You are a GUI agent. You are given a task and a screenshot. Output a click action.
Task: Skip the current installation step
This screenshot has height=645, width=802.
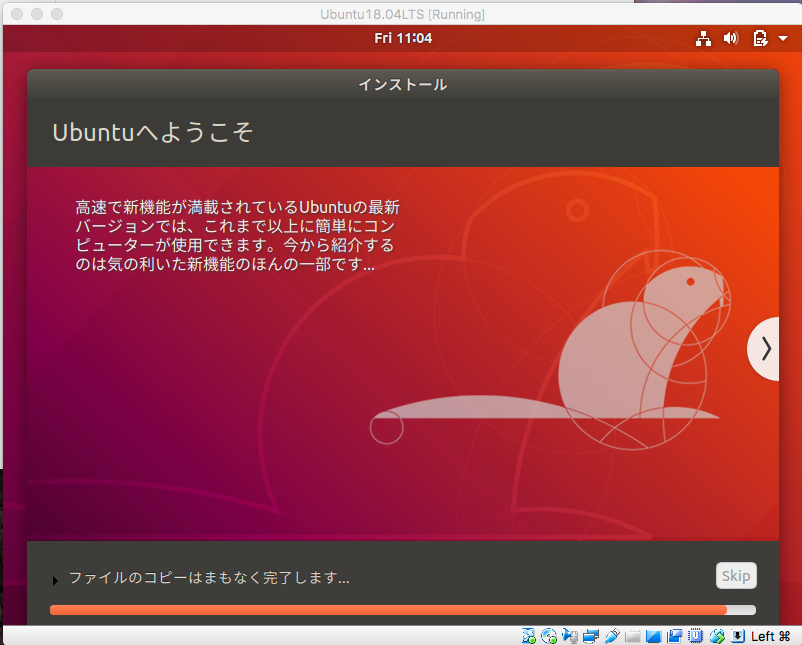(x=736, y=576)
